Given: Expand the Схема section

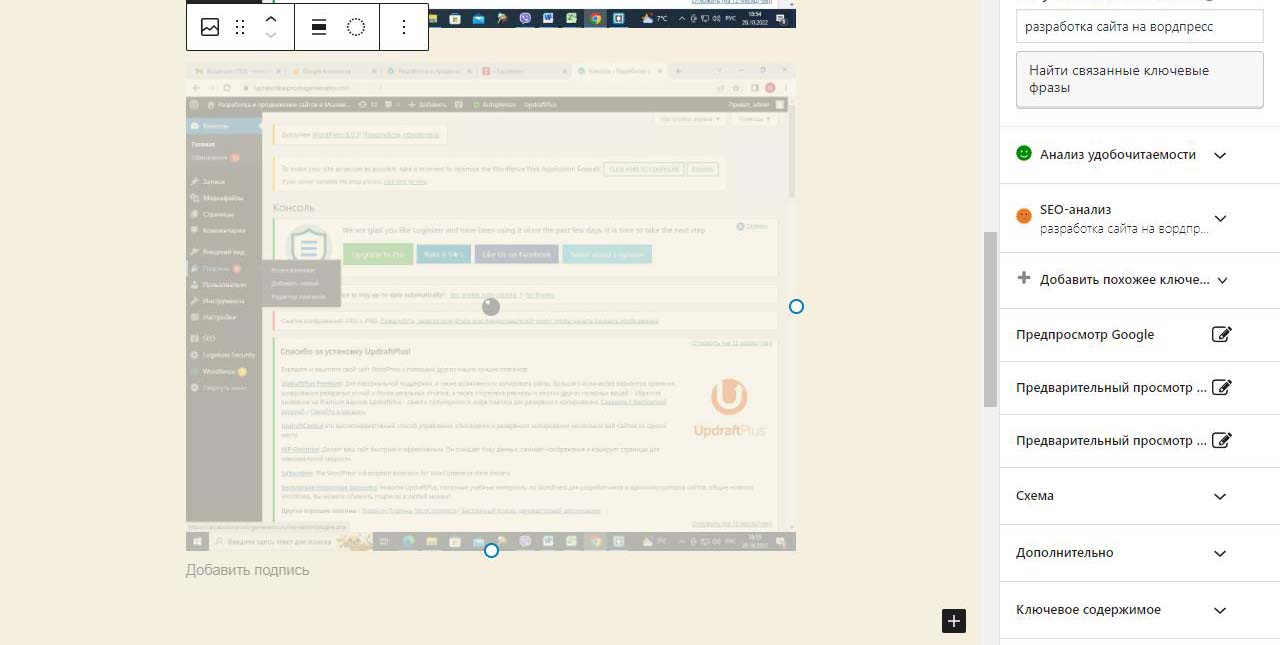Looking at the screenshot, I should click(1219, 496).
